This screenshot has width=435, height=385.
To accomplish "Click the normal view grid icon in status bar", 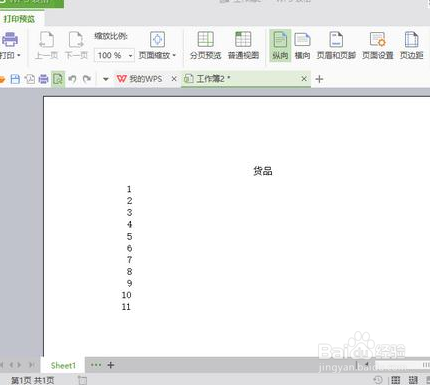I will click(395, 380).
